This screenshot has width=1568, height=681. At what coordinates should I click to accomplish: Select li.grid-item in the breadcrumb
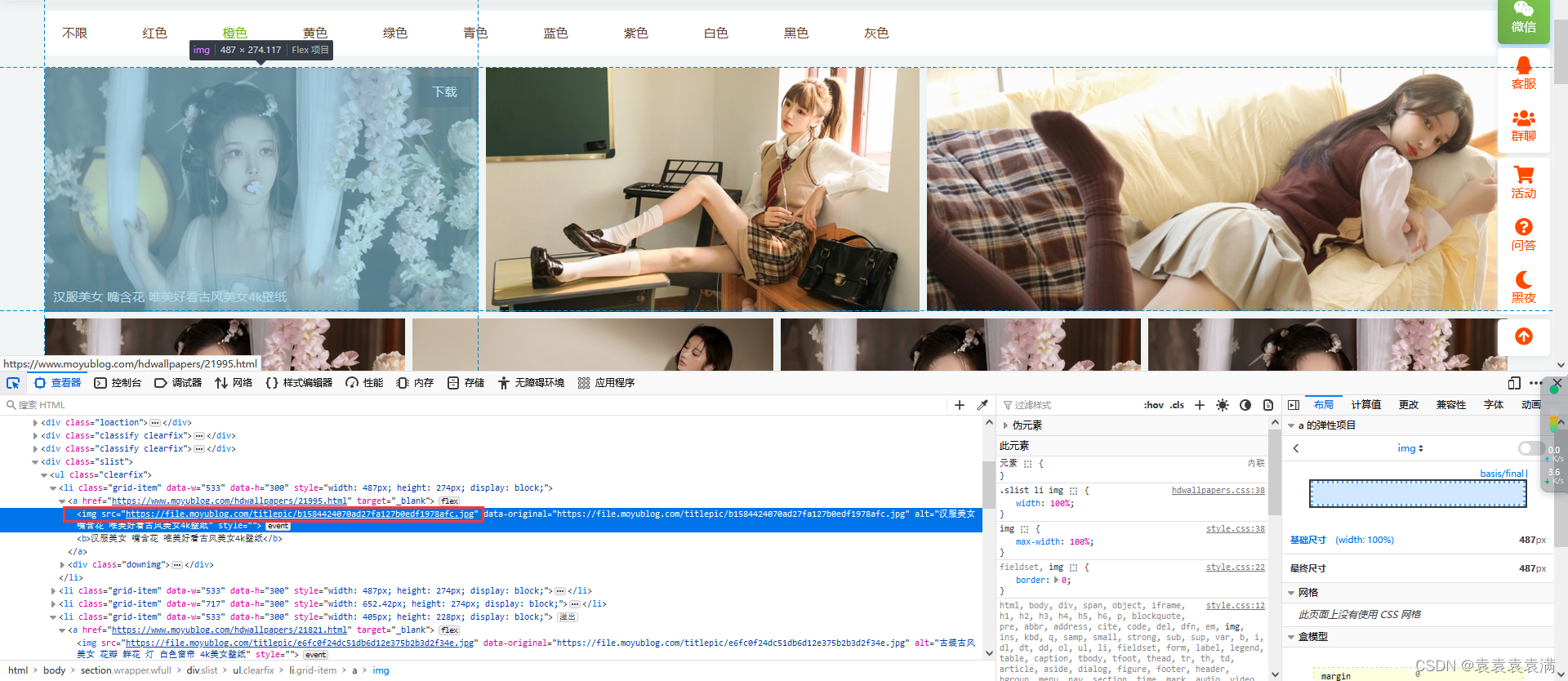pos(313,671)
